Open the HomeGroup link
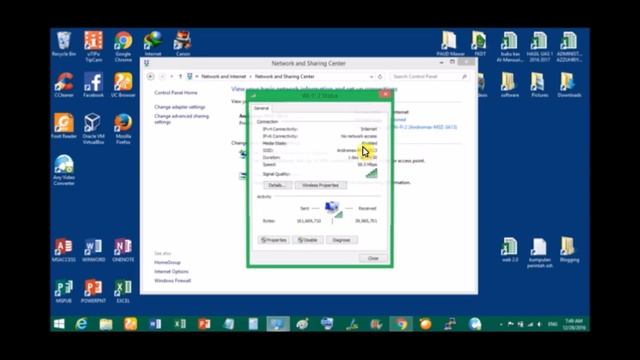Image resolution: width=640 pixels, height=360 pixels. tap(167, 262)
